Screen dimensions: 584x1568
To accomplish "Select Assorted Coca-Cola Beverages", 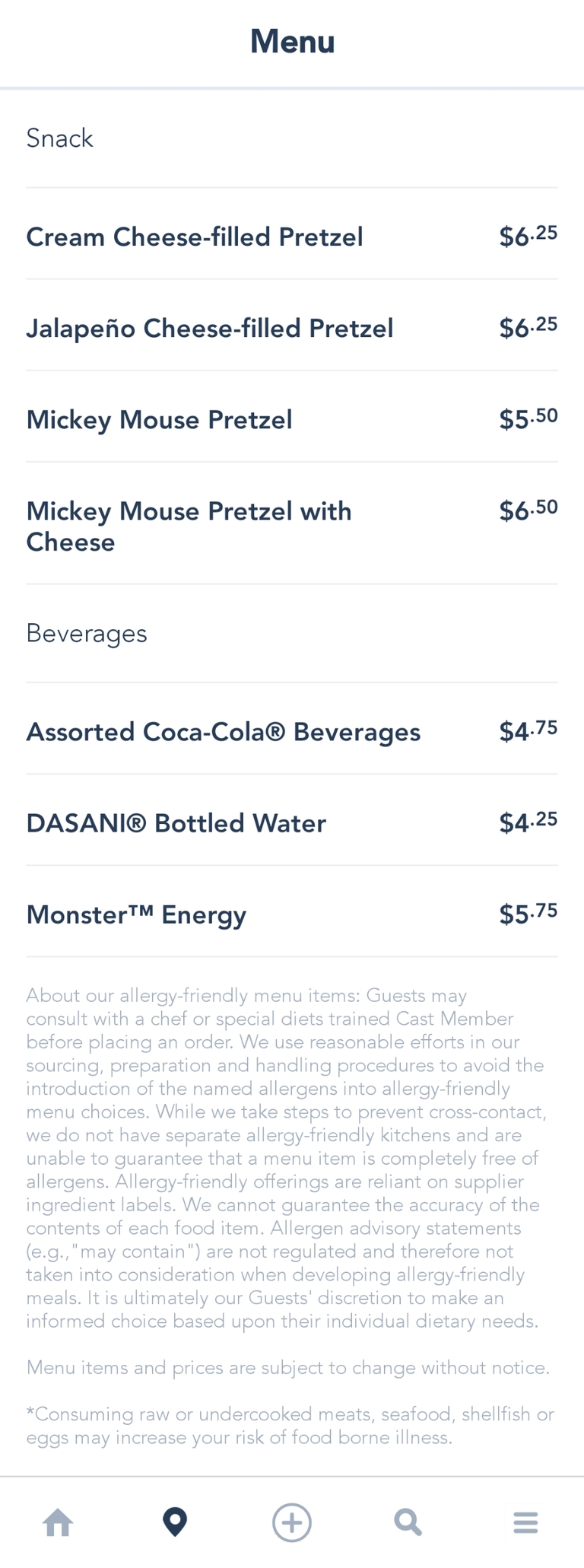I will coord(224,732).
